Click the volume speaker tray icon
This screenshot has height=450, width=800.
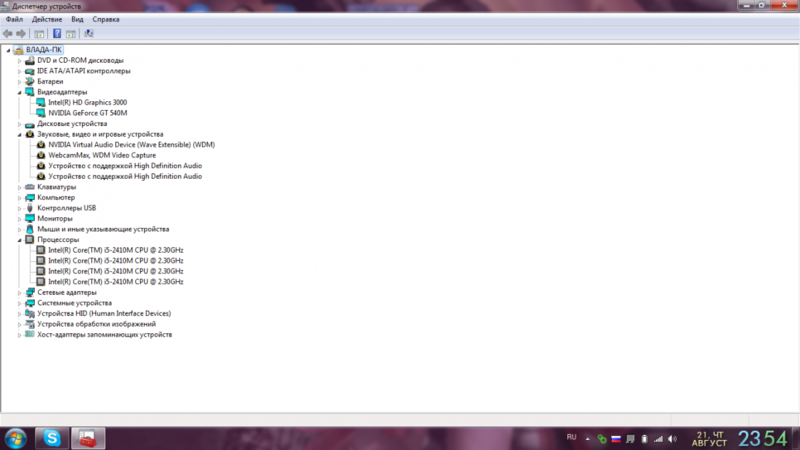point(672,439)
